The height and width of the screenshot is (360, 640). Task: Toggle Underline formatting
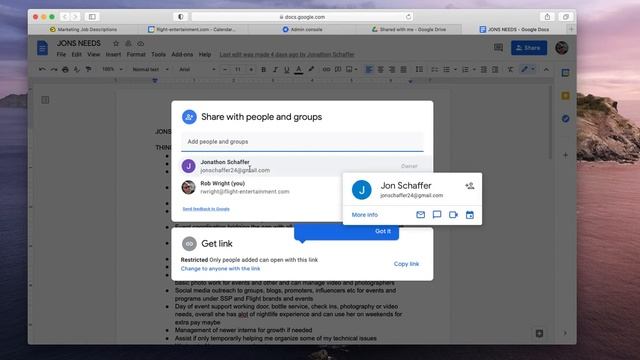[287, 69]
